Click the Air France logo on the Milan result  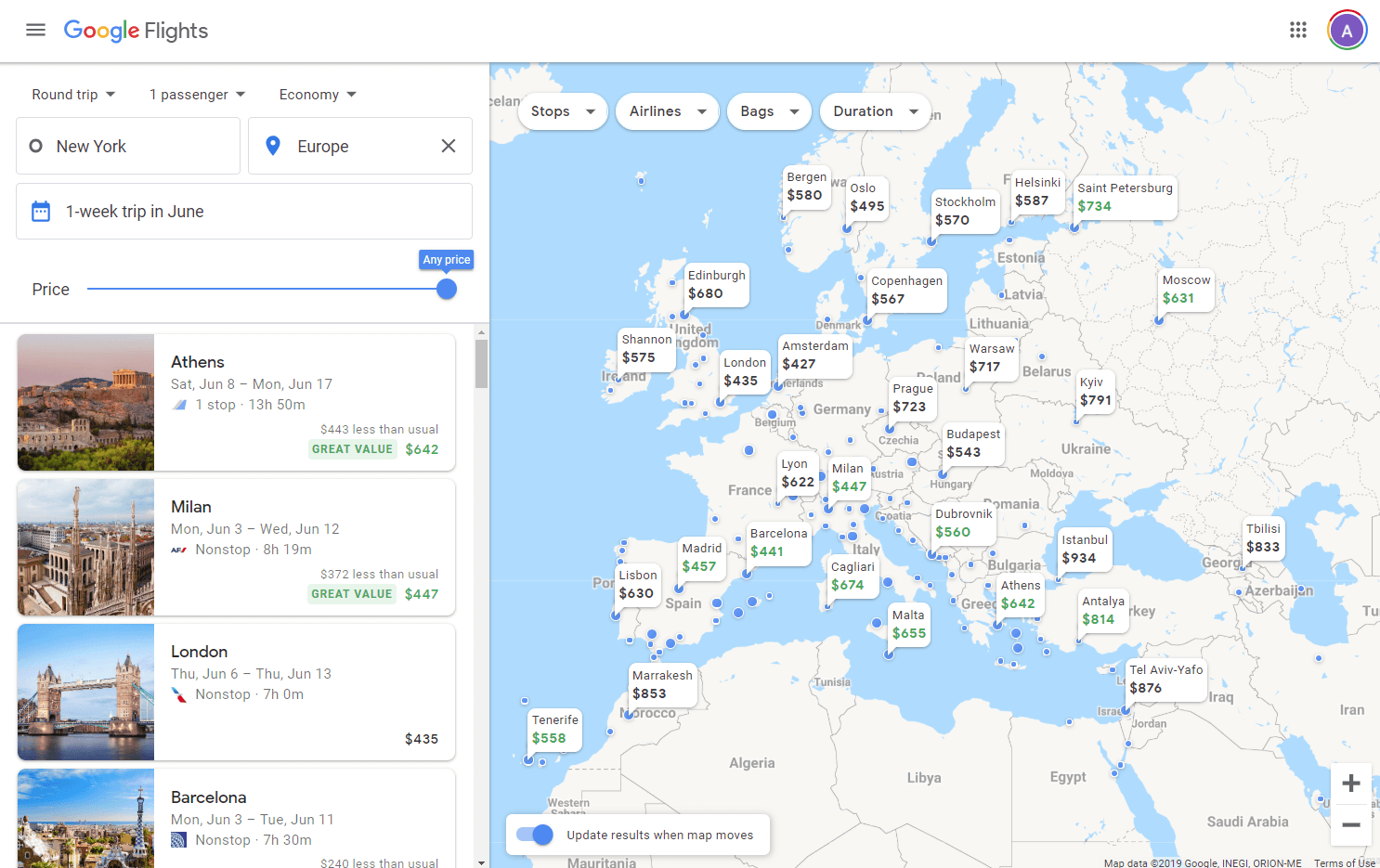[178, 549]
